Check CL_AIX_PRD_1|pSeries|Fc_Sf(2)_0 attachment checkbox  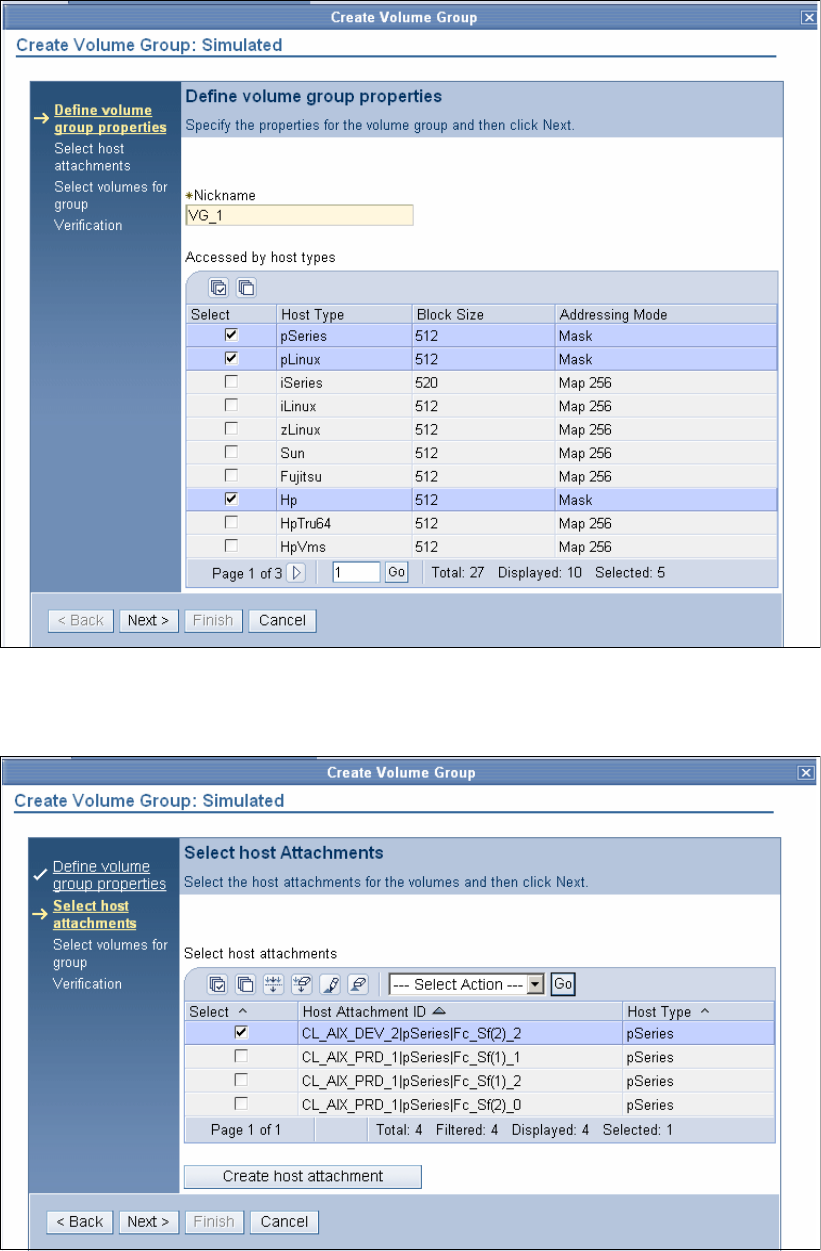coord(241,1104)
